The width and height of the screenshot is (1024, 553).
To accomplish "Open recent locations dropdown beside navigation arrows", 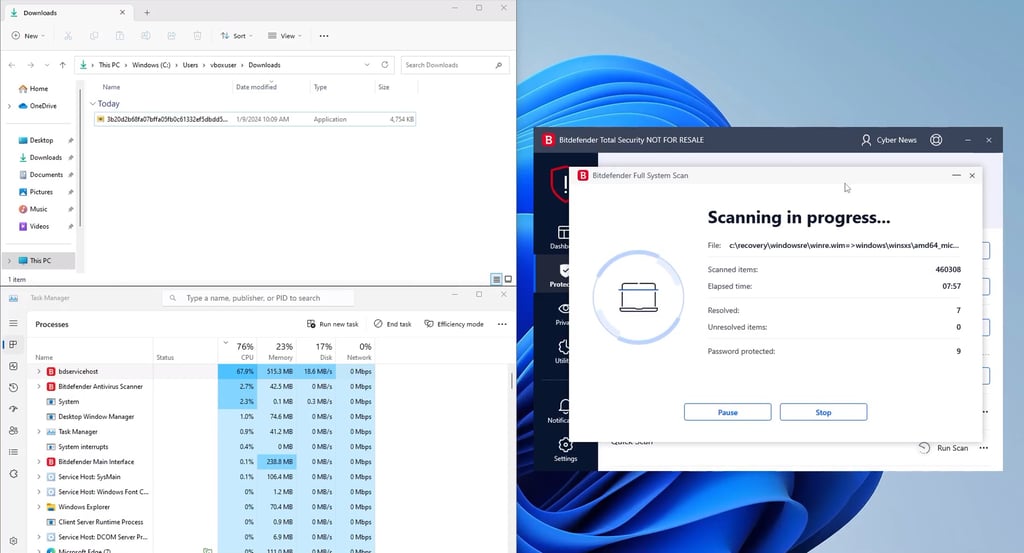I will [x=46, y=65].
